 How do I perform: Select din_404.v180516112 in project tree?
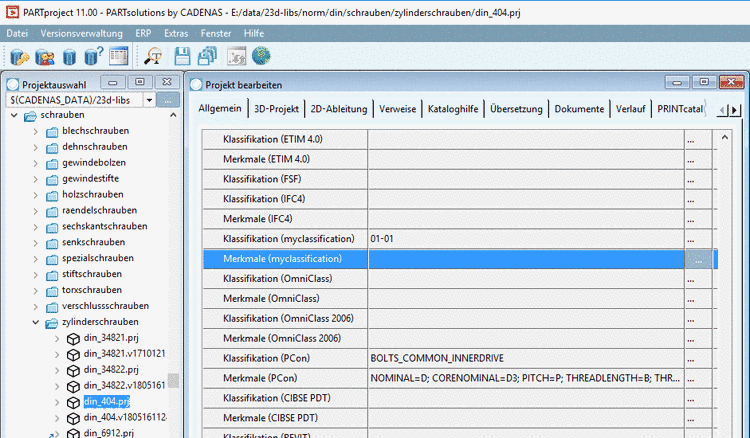click(125, 417)
